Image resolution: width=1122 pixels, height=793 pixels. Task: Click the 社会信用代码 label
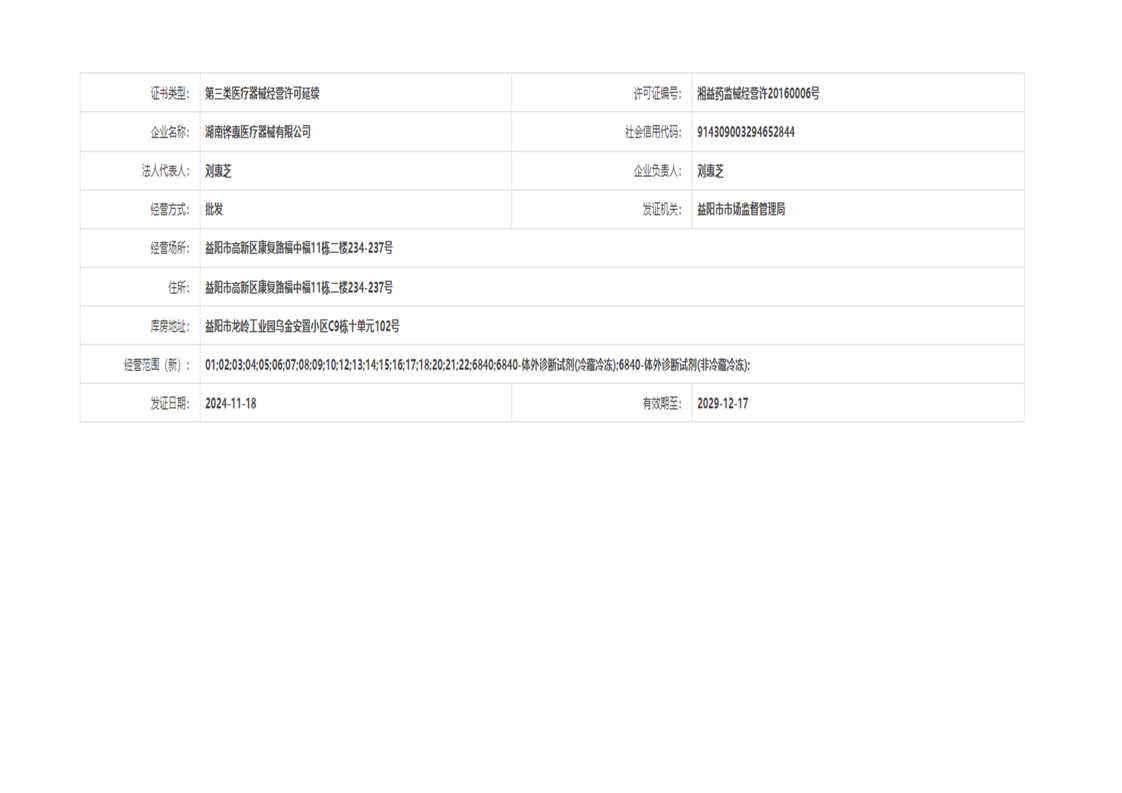(x=652, y=132)
